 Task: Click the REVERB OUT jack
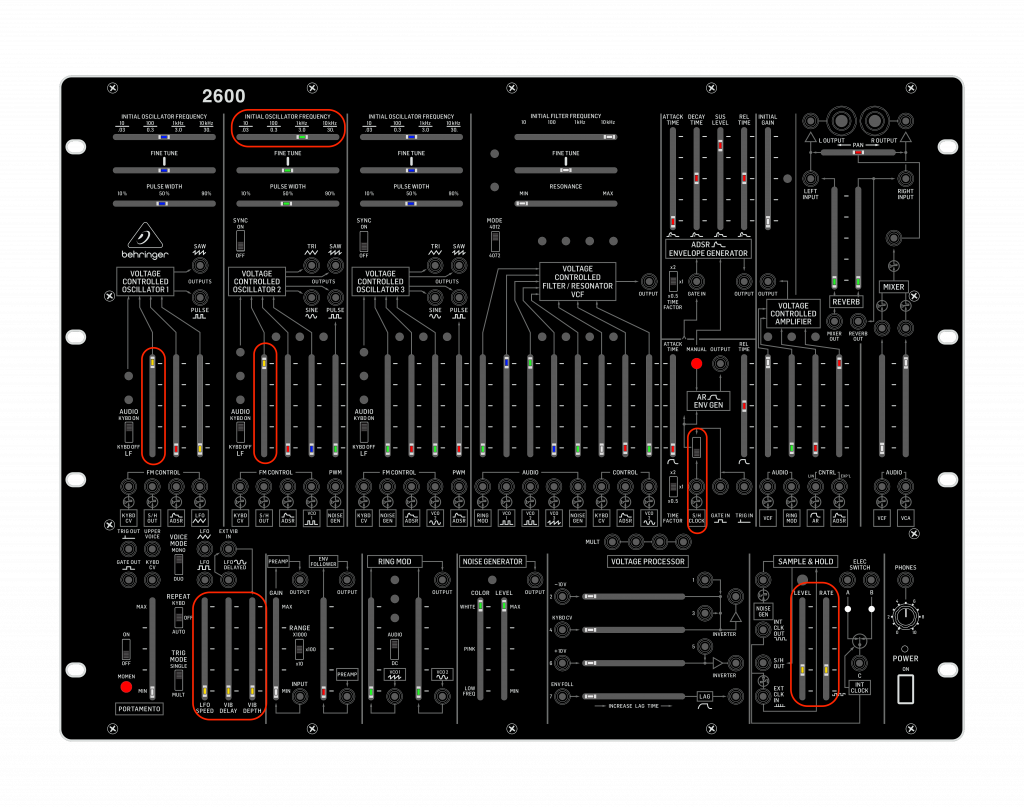point(858,321)
